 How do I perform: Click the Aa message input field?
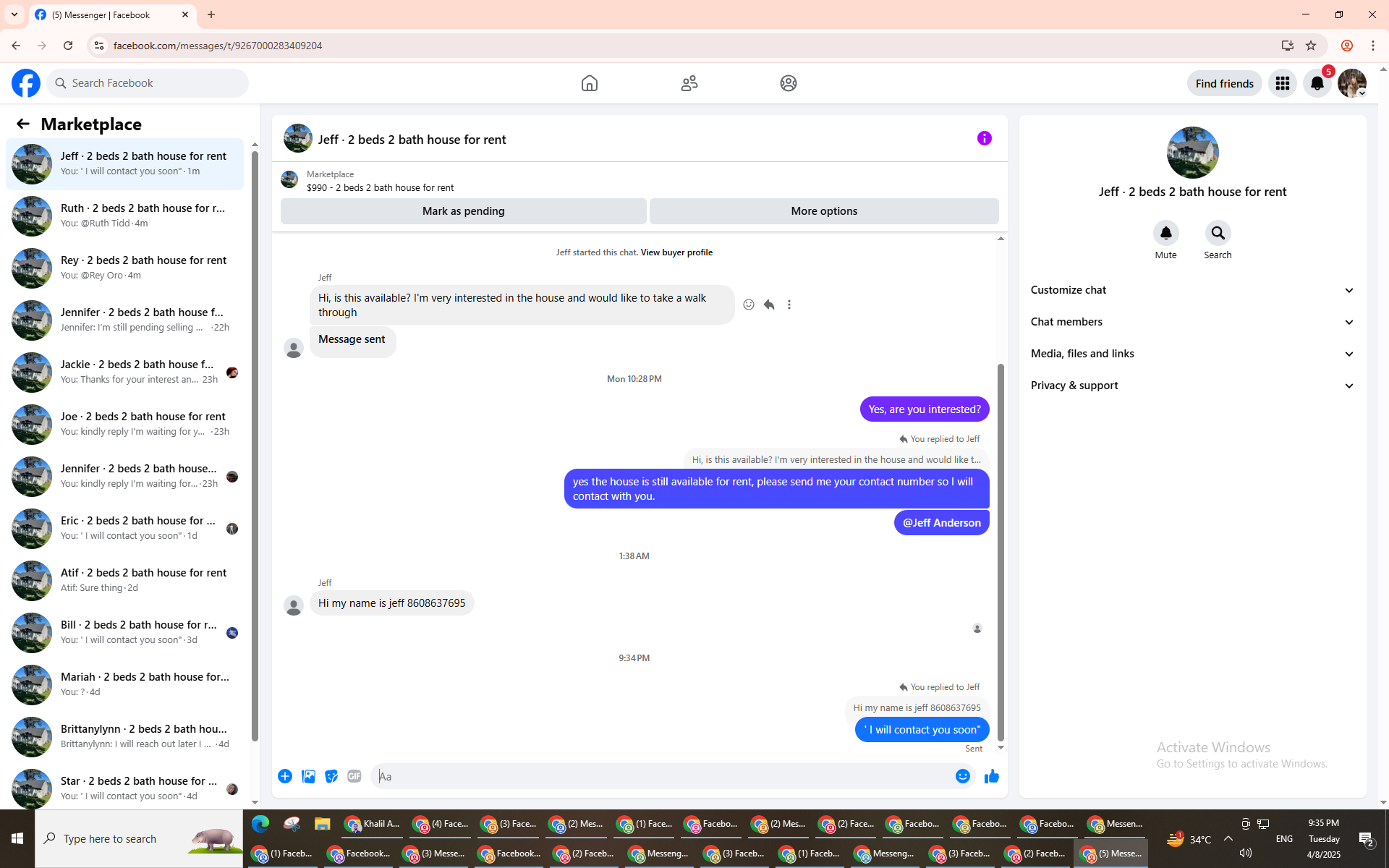point(662,776)
